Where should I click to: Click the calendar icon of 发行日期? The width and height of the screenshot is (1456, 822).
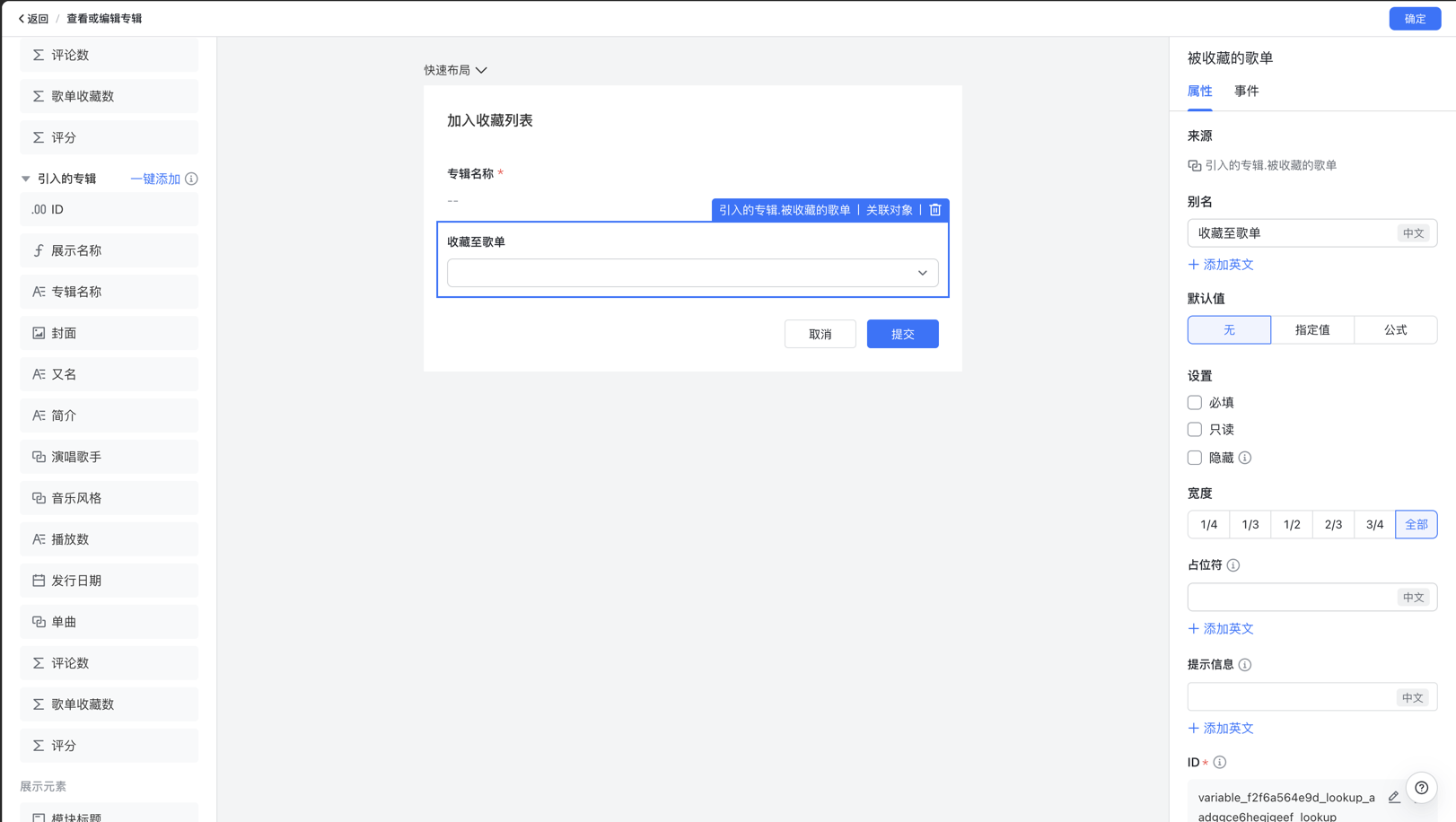[x=39, y=581]
